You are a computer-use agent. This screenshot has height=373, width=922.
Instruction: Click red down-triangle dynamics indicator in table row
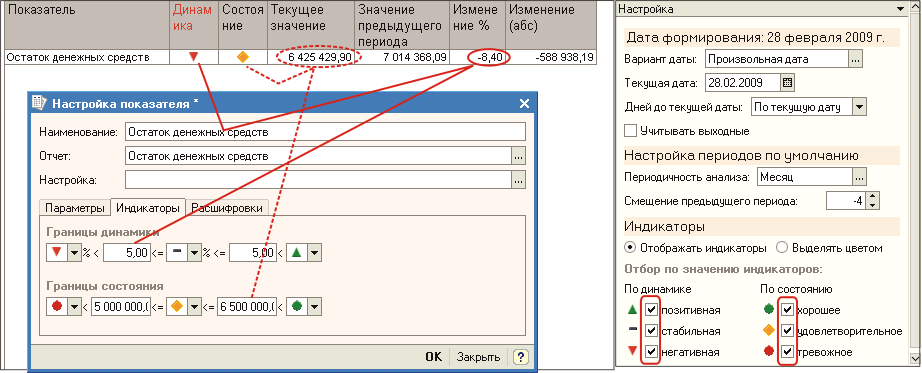click(x=193, y=57)
